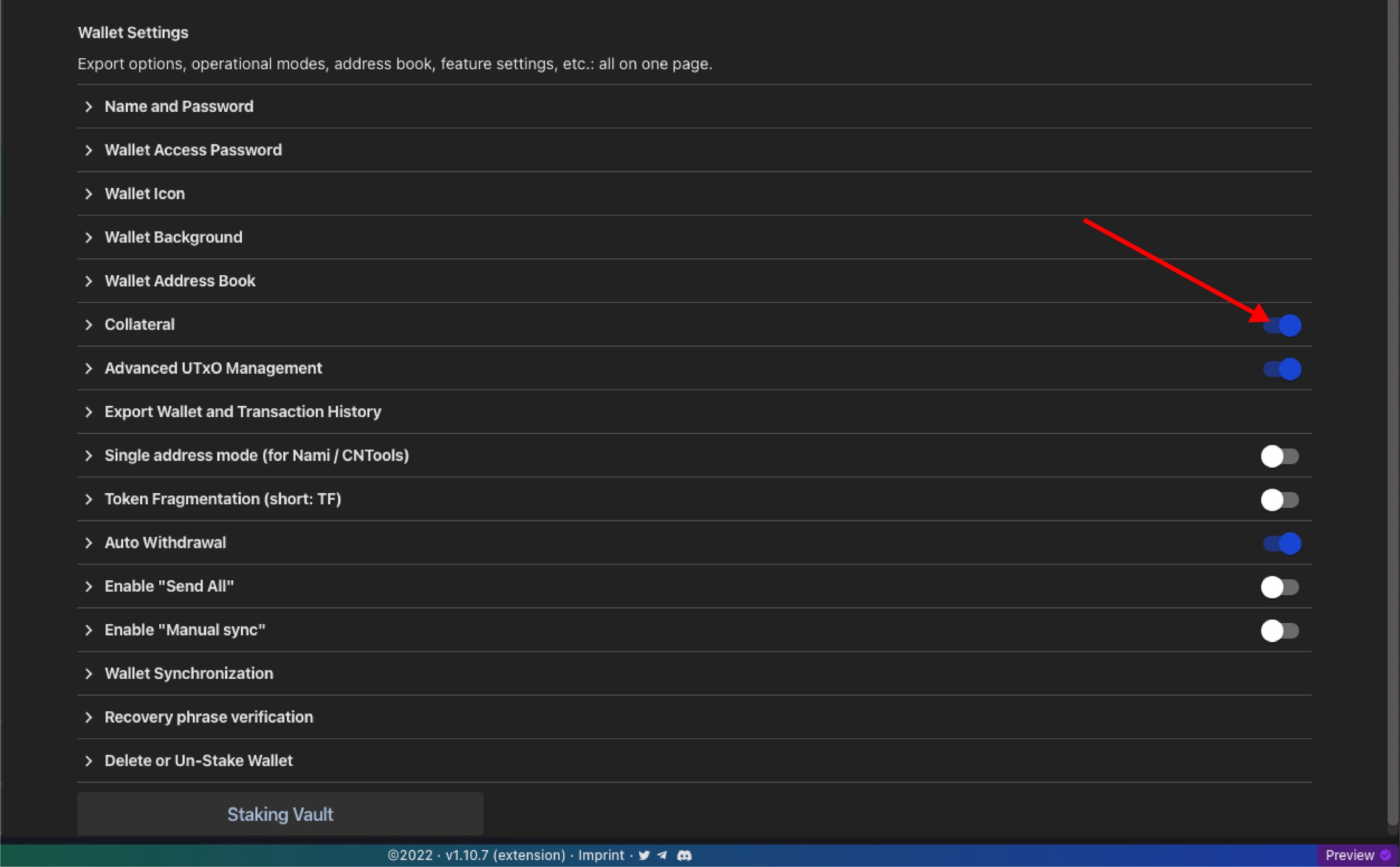Open the Imprint link in footer

(600, 855)
